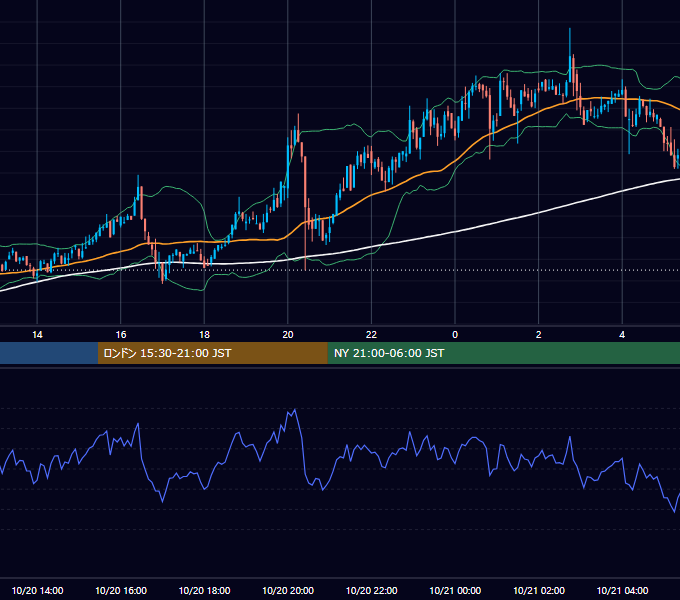
Task: Click the 10/20 18:00 date label
Action: (x=204, y=590)
